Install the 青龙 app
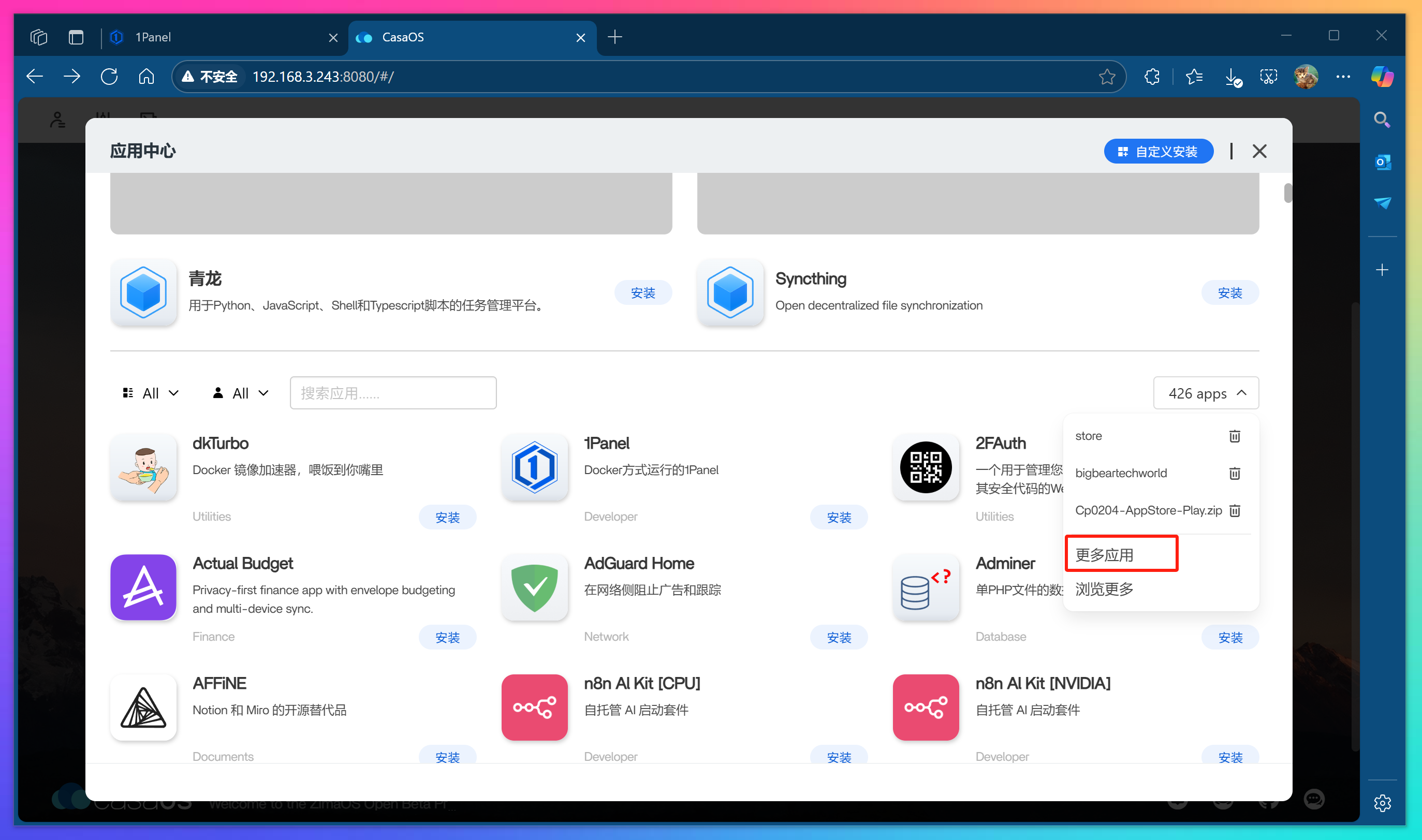This screenshot has height=840, width=1422. point(642,292)
